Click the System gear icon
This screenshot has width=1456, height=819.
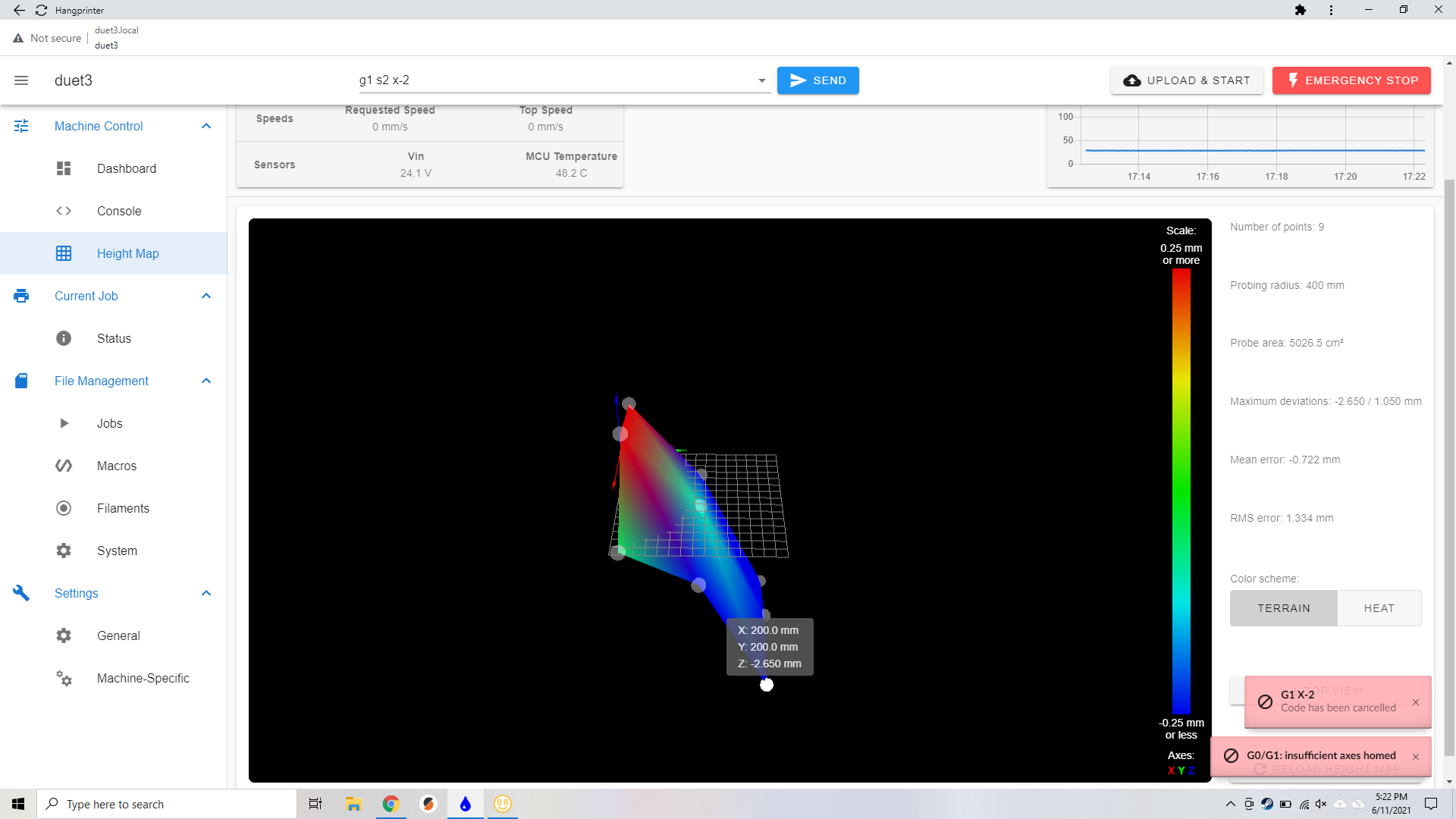tap(64, 551)
